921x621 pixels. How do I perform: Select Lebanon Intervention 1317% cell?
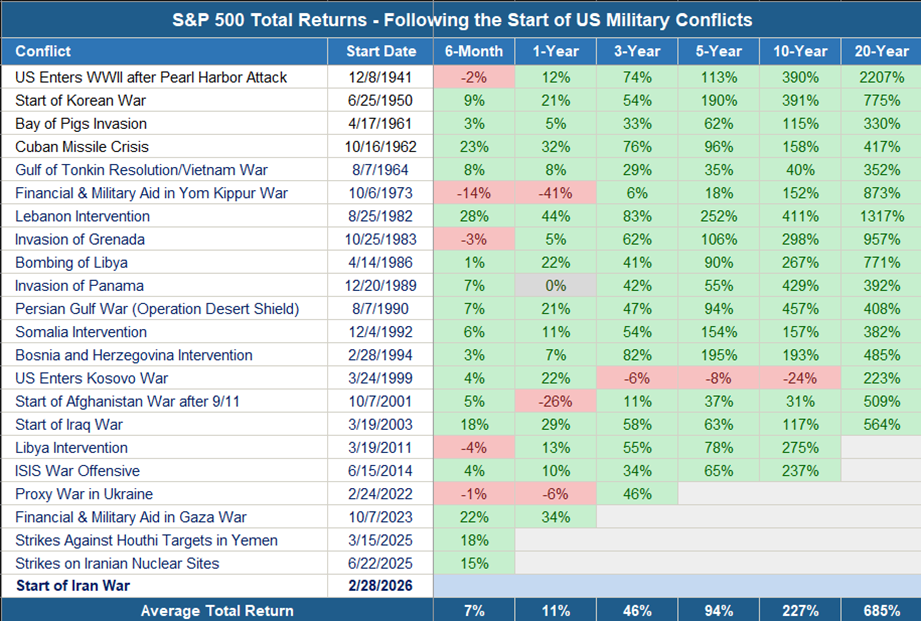click(x=880, y=216)
